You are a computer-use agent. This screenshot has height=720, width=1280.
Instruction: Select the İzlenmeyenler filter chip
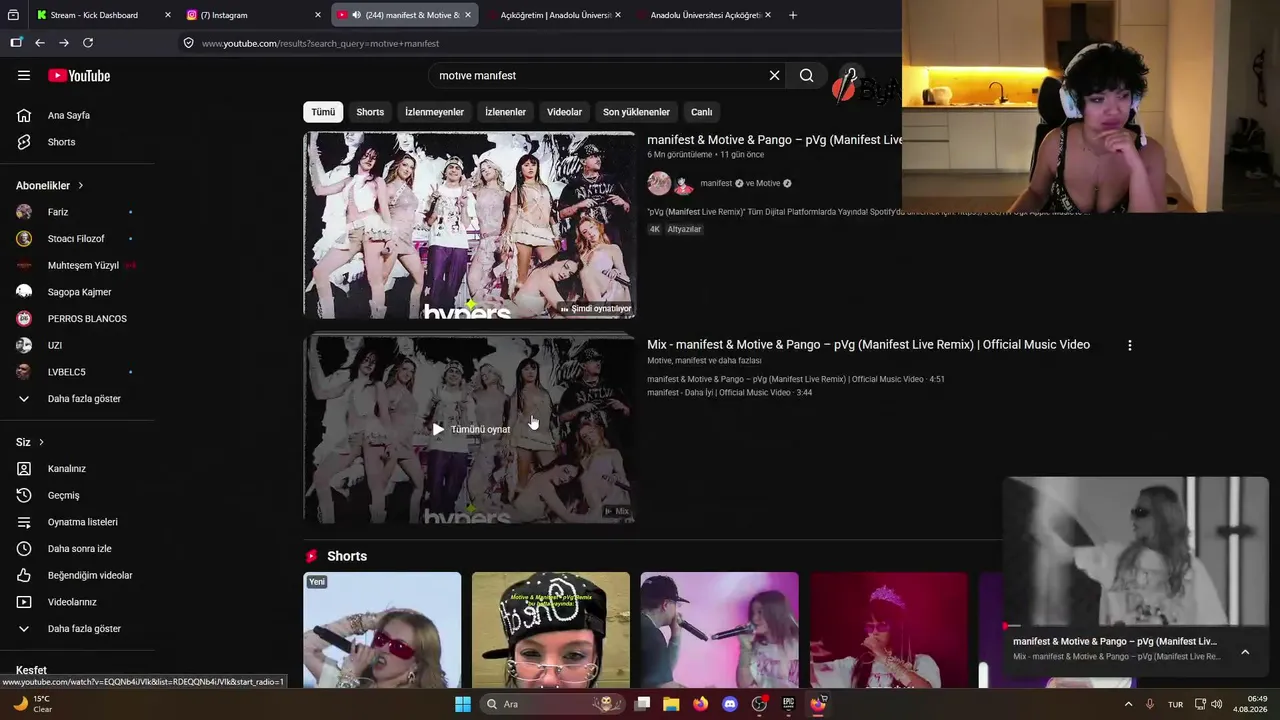point(434,112)
